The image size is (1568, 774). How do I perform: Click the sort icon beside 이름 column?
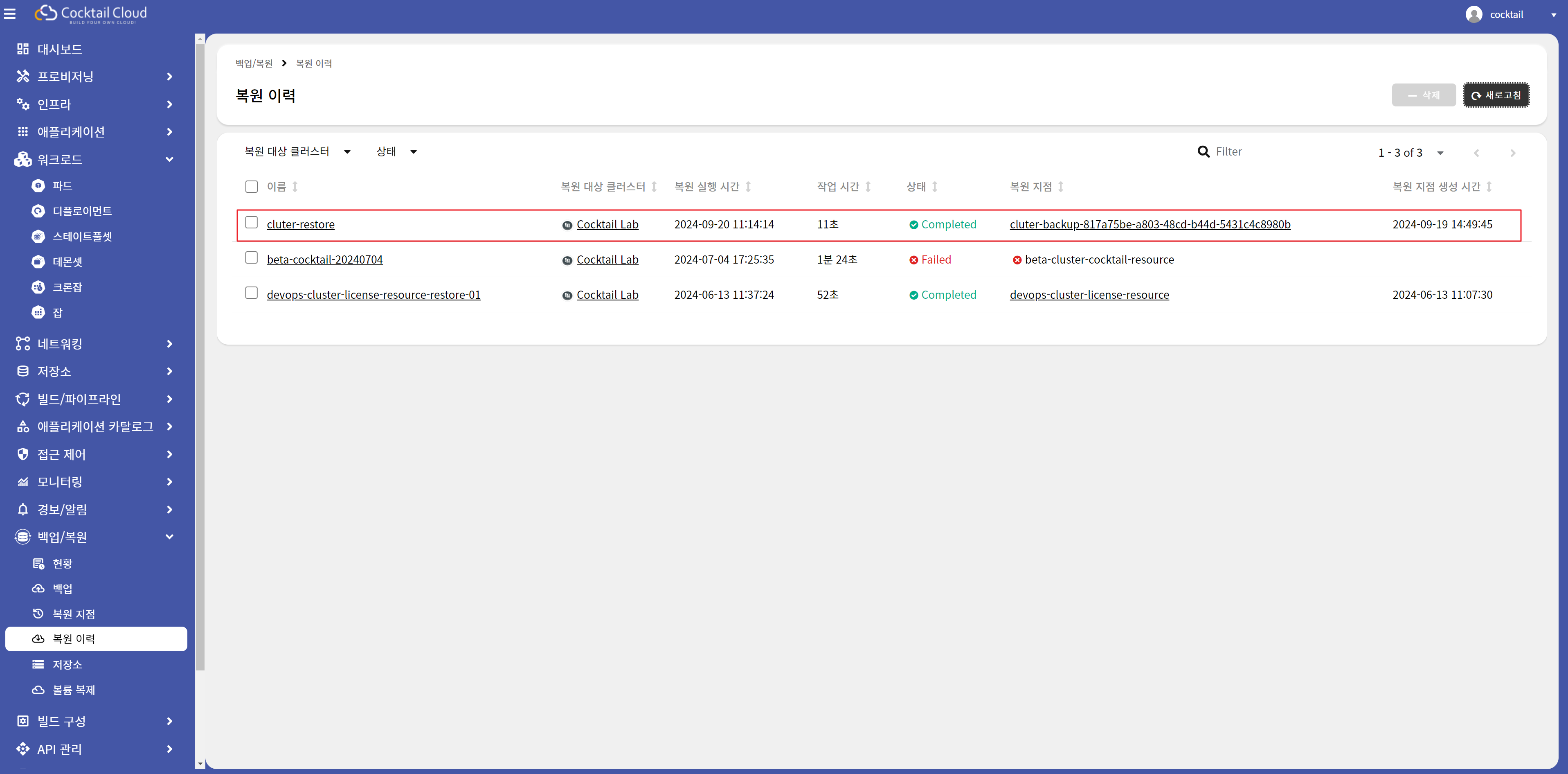coord(295,186)
